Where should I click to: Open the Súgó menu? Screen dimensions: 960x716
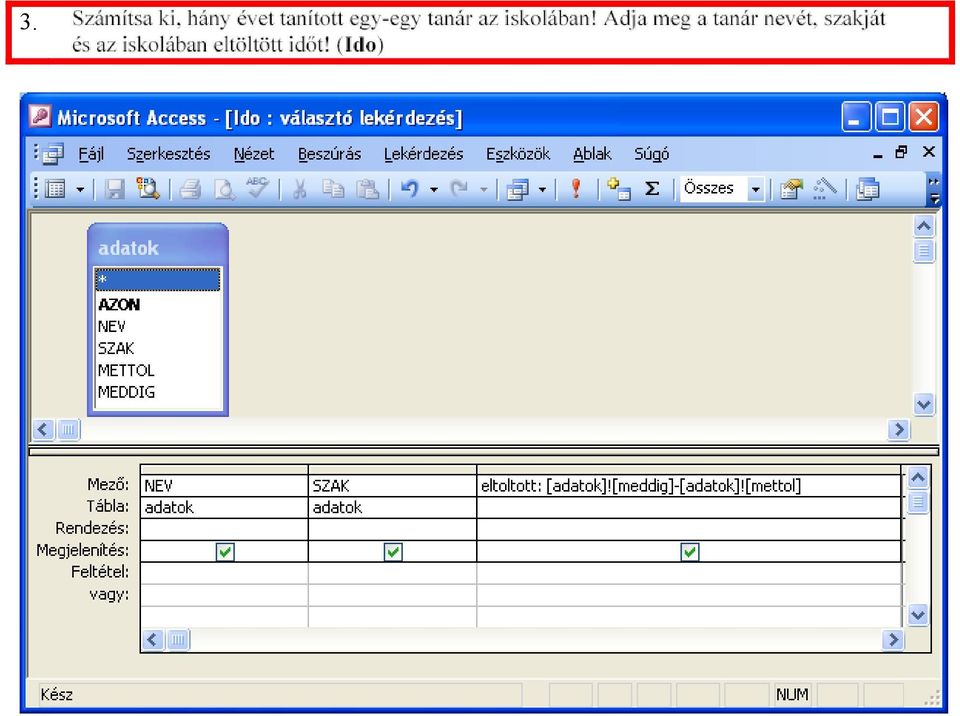tap(651, 154)
